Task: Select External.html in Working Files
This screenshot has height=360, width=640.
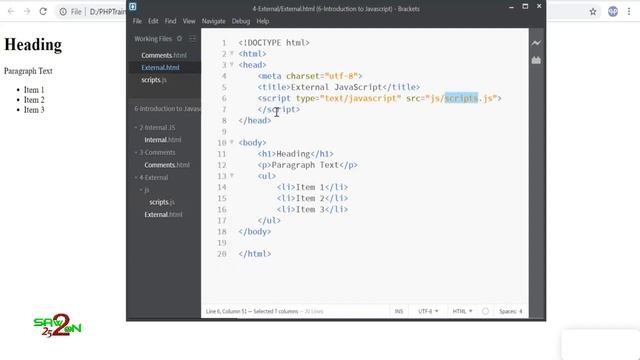Action: [160, 68]
